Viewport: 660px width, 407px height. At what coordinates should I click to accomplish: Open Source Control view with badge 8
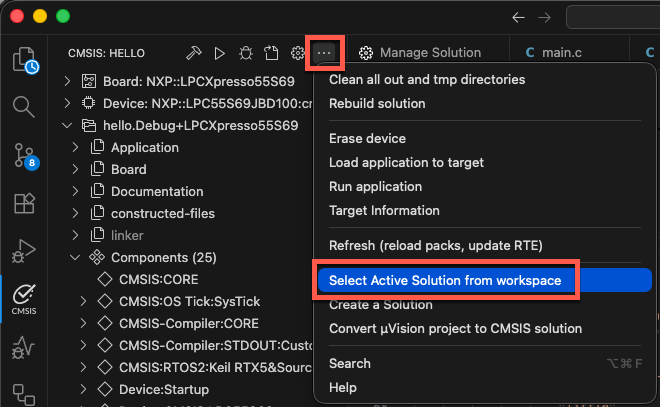(24, 154)
